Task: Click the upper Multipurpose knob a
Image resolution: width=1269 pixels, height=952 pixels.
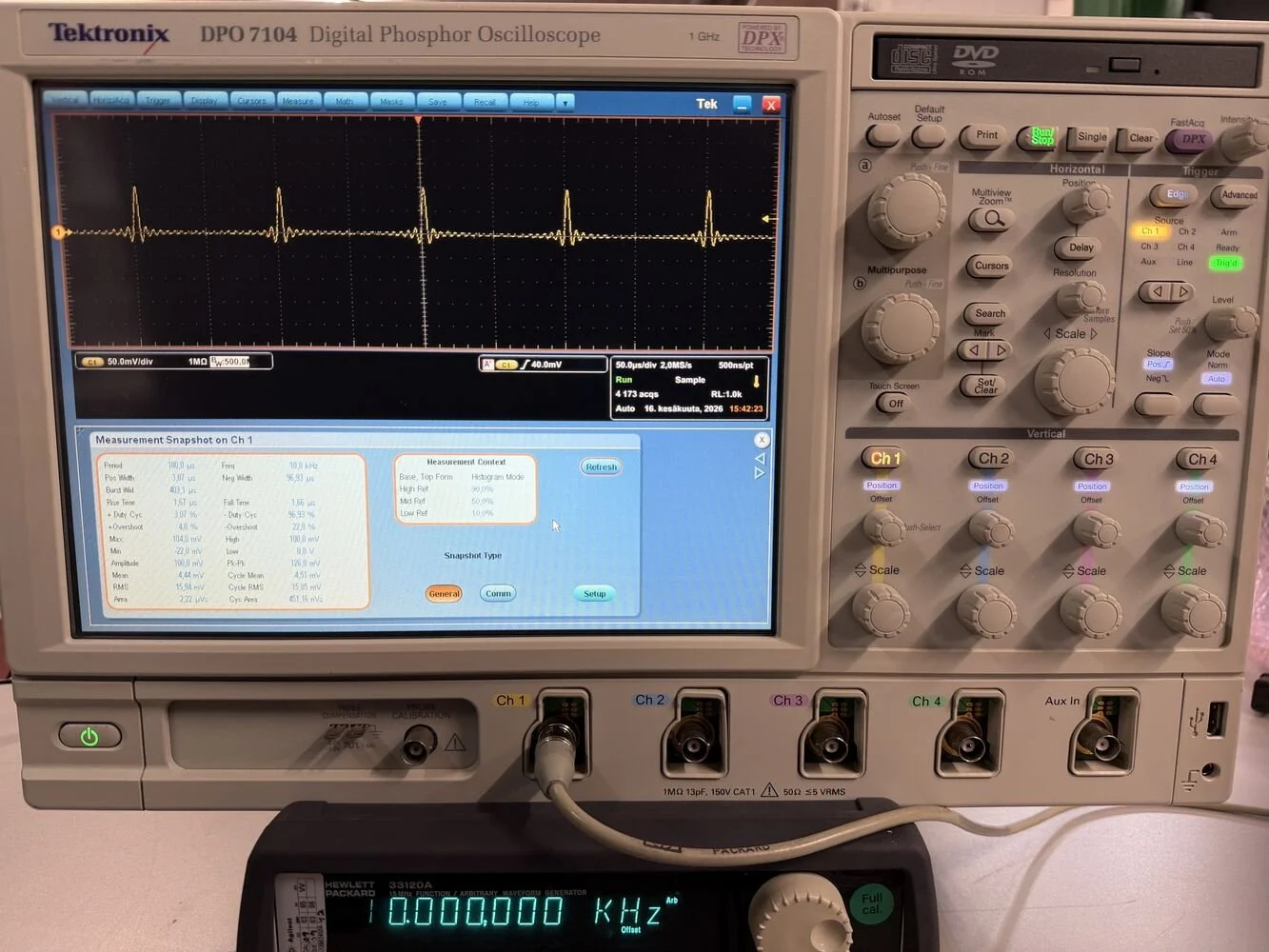Action: pyautogui.click(x=907, y=210)
